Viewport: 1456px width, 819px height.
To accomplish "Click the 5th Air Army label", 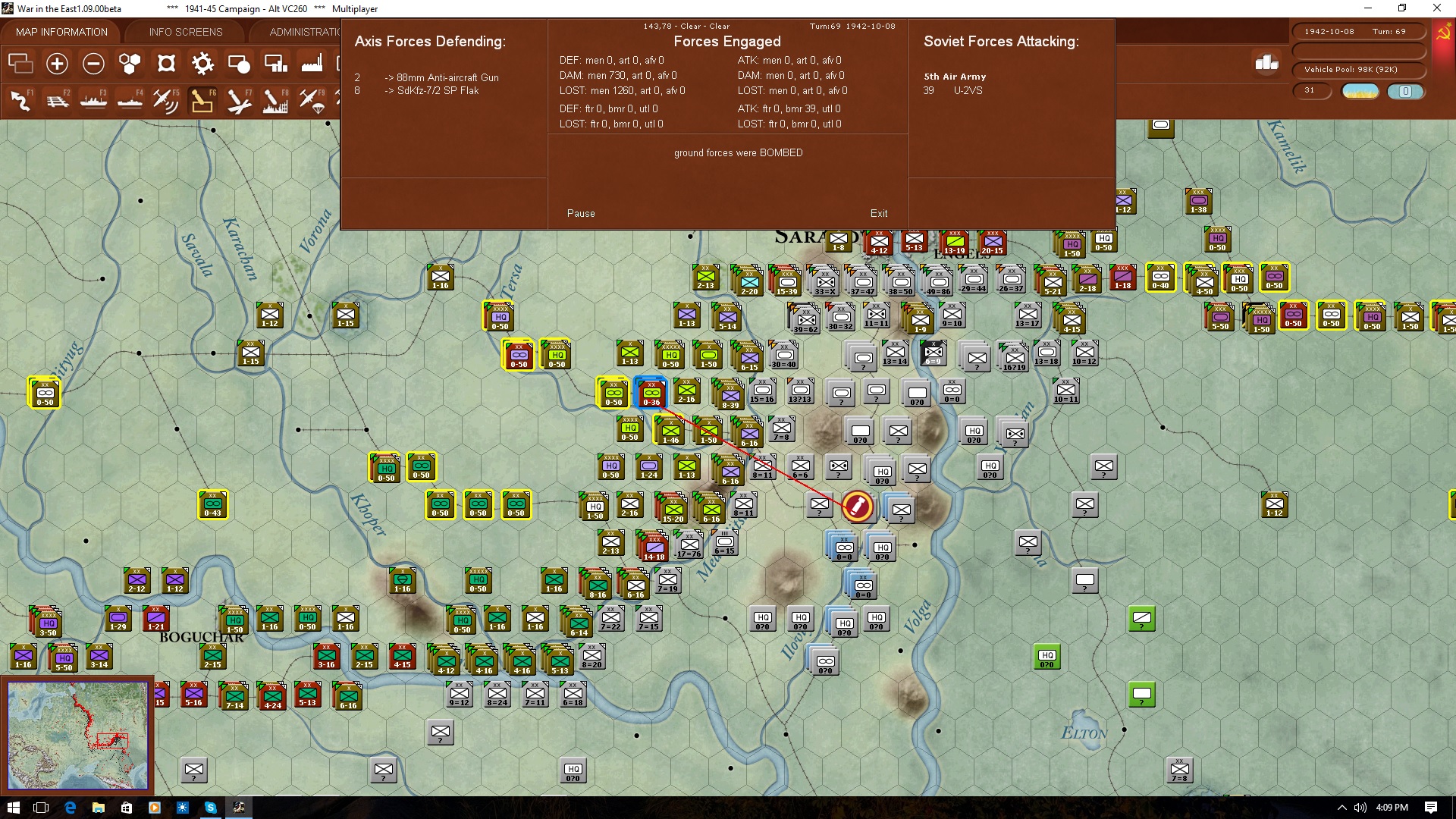I will pyautogui.click(x=955, y=77).
